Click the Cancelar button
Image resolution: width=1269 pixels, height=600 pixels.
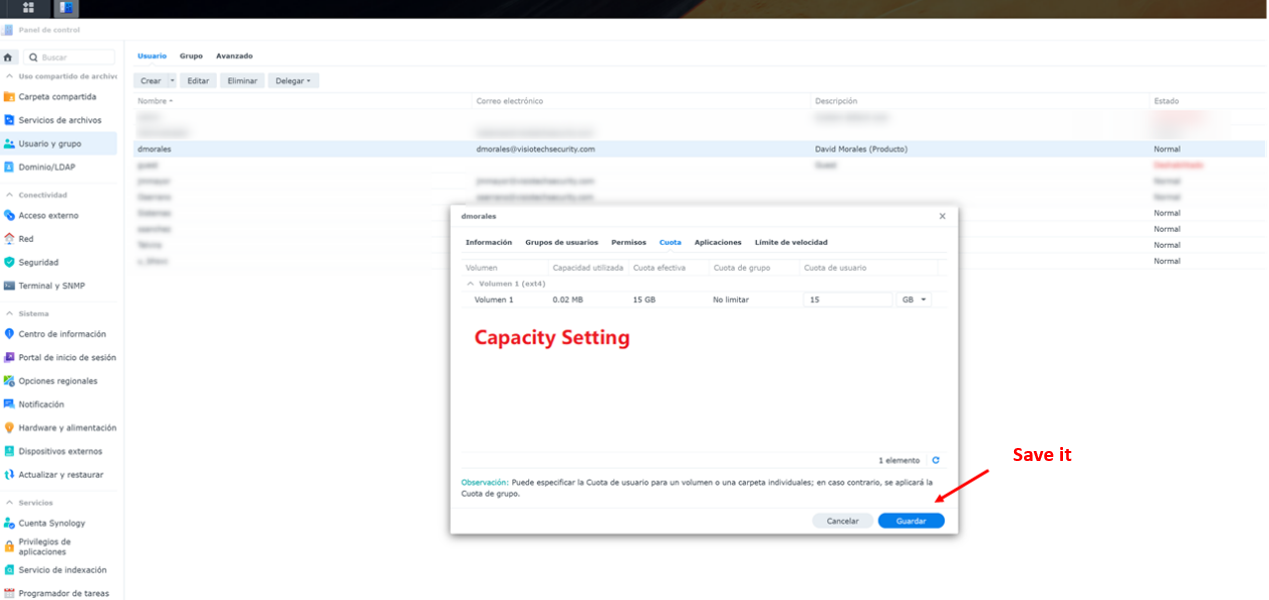tap(843, 521)
